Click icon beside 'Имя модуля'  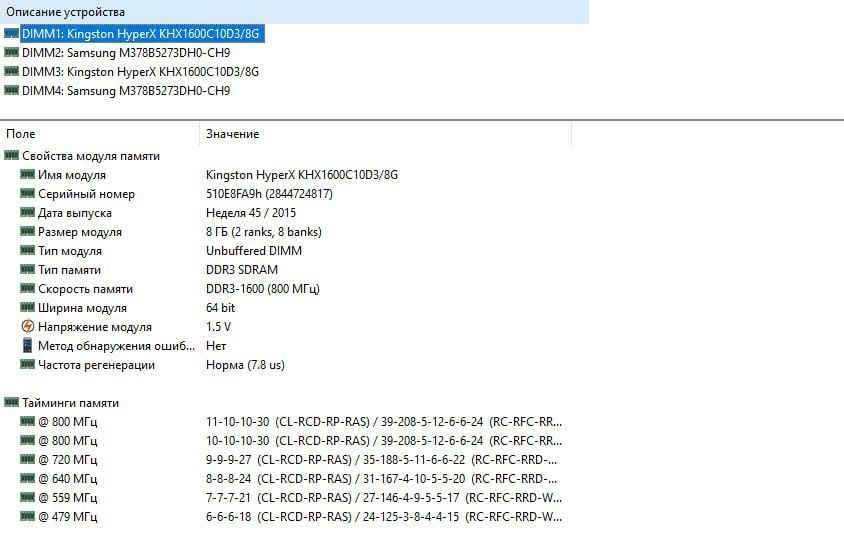pos(27,174)
